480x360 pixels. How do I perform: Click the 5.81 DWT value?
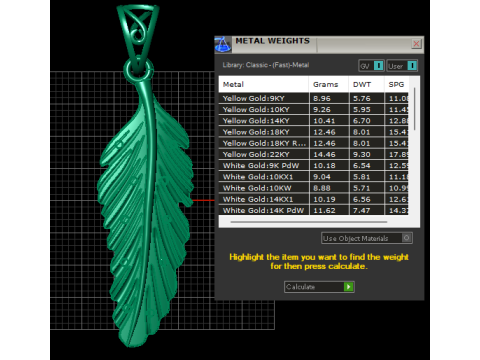362,177
